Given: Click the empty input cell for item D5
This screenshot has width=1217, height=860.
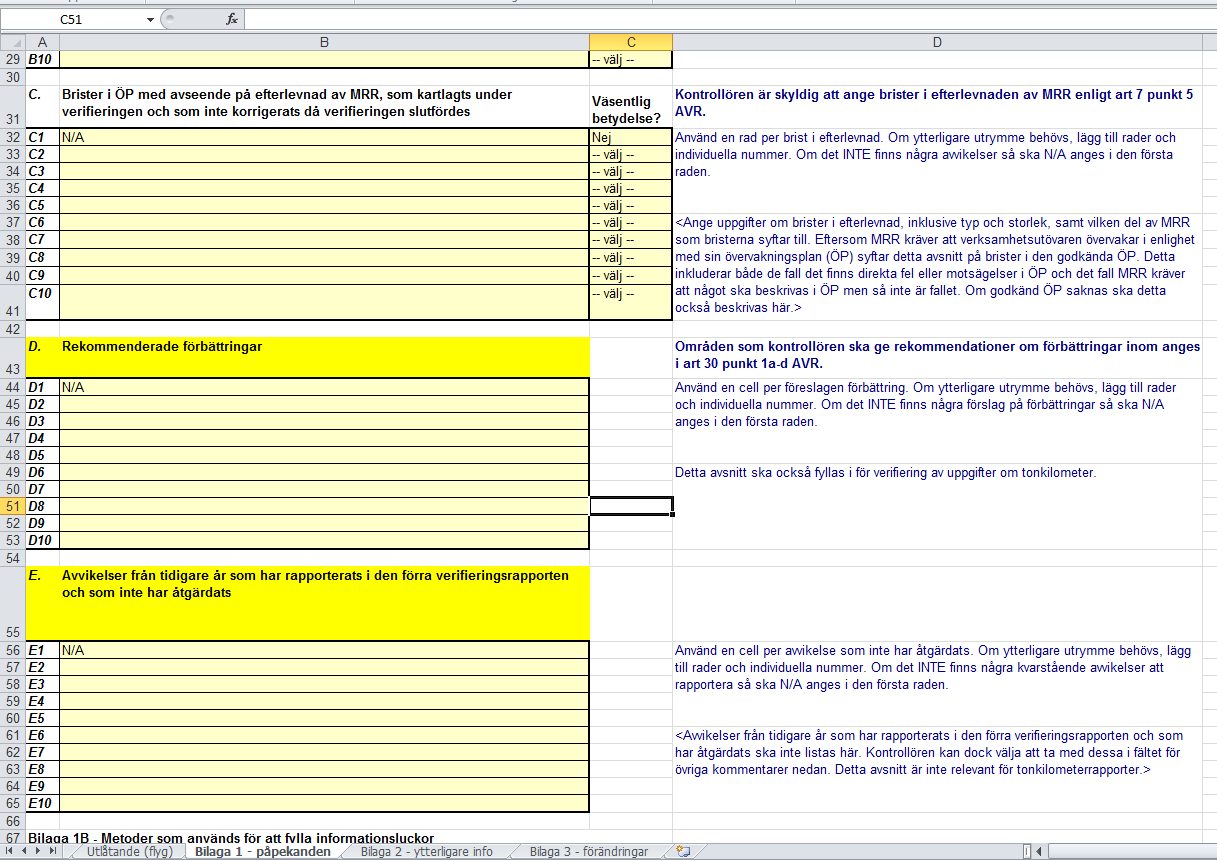Looking at the screenshot, I should (x=325, y=455).
